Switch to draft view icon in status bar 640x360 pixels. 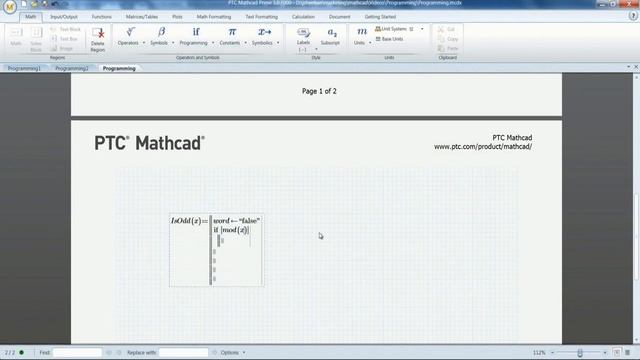click(627, 352)
